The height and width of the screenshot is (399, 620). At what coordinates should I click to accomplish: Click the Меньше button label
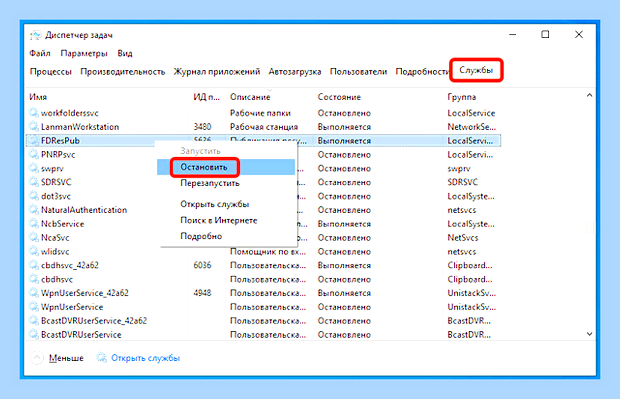pyautogui.click(x=66, y=358)
